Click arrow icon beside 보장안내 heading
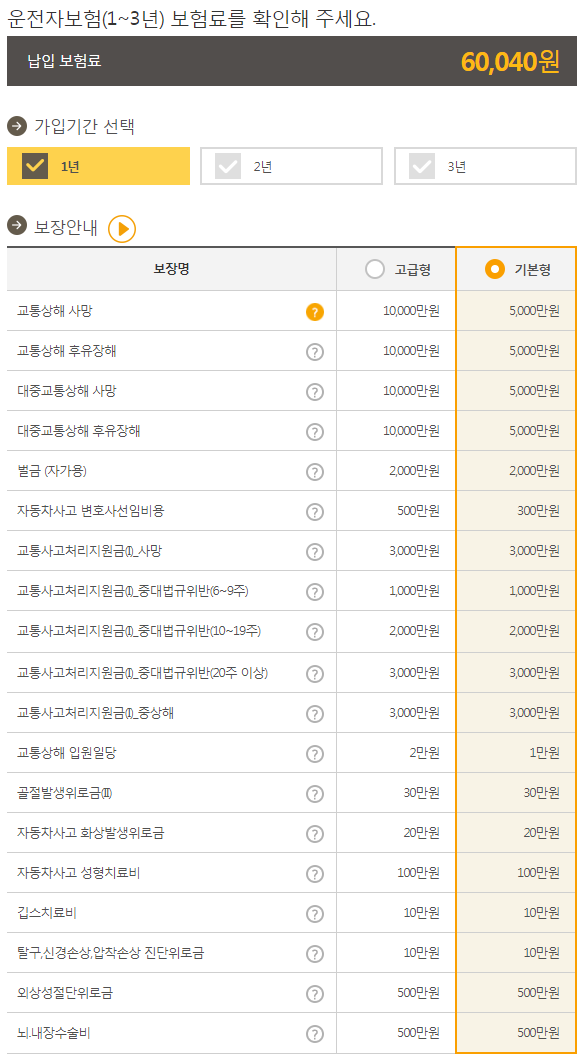 coord(17,225)
